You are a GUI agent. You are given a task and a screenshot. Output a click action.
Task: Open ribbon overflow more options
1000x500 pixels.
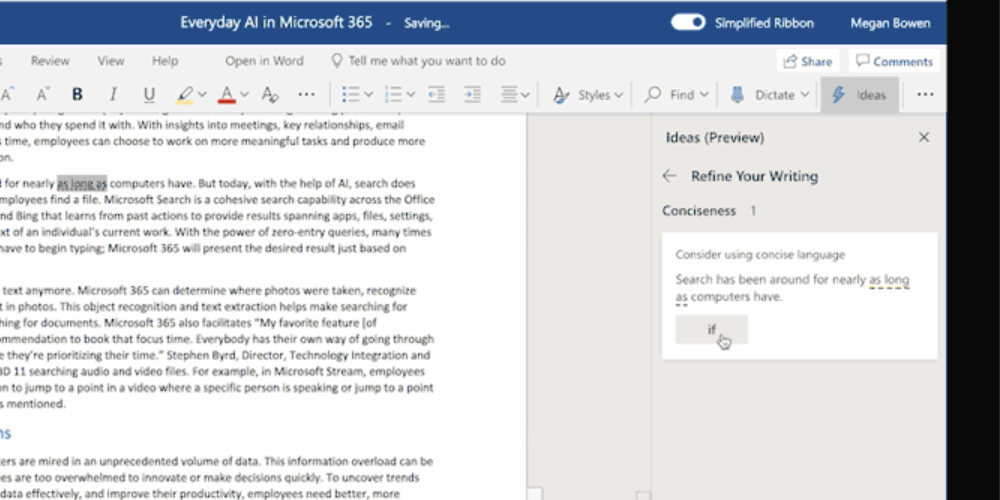pyautogui.click(x=925, y=95)
